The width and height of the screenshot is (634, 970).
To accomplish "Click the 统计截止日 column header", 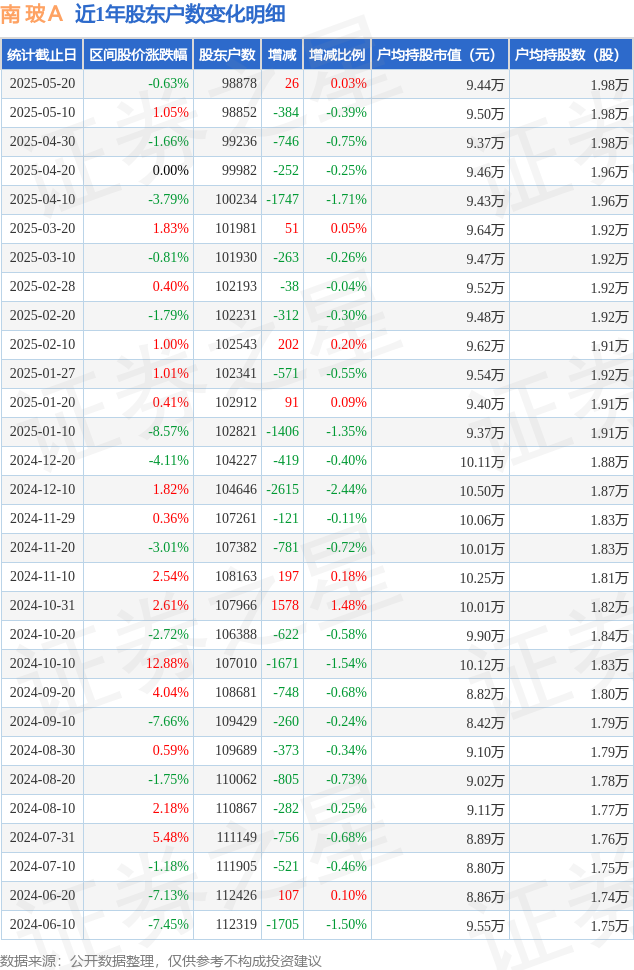I will pyautogui.click(x=41, y=55).
